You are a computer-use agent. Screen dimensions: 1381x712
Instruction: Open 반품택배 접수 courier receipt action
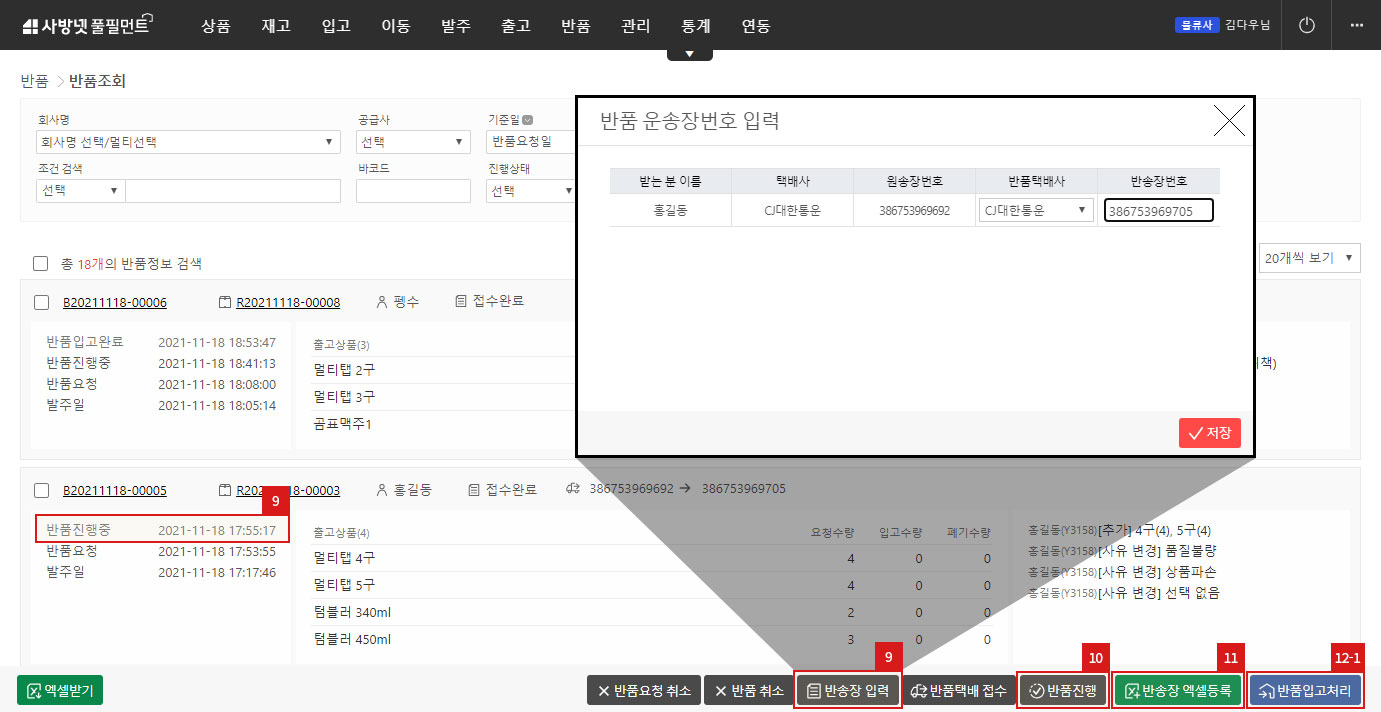[959, 689]
